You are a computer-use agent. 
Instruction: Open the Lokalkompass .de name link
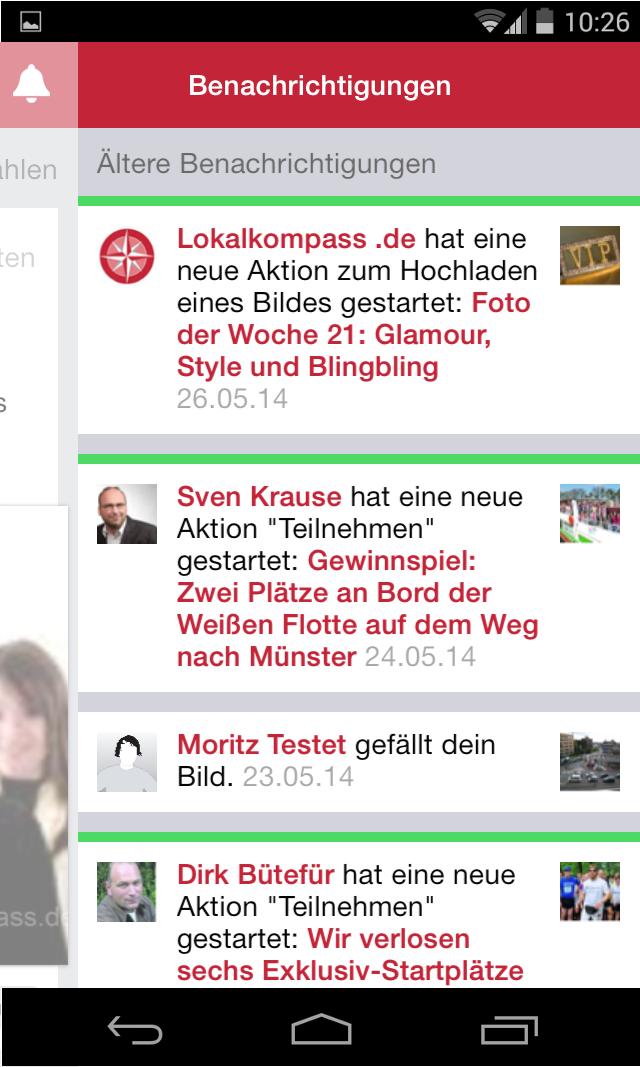tap(296, 239)
